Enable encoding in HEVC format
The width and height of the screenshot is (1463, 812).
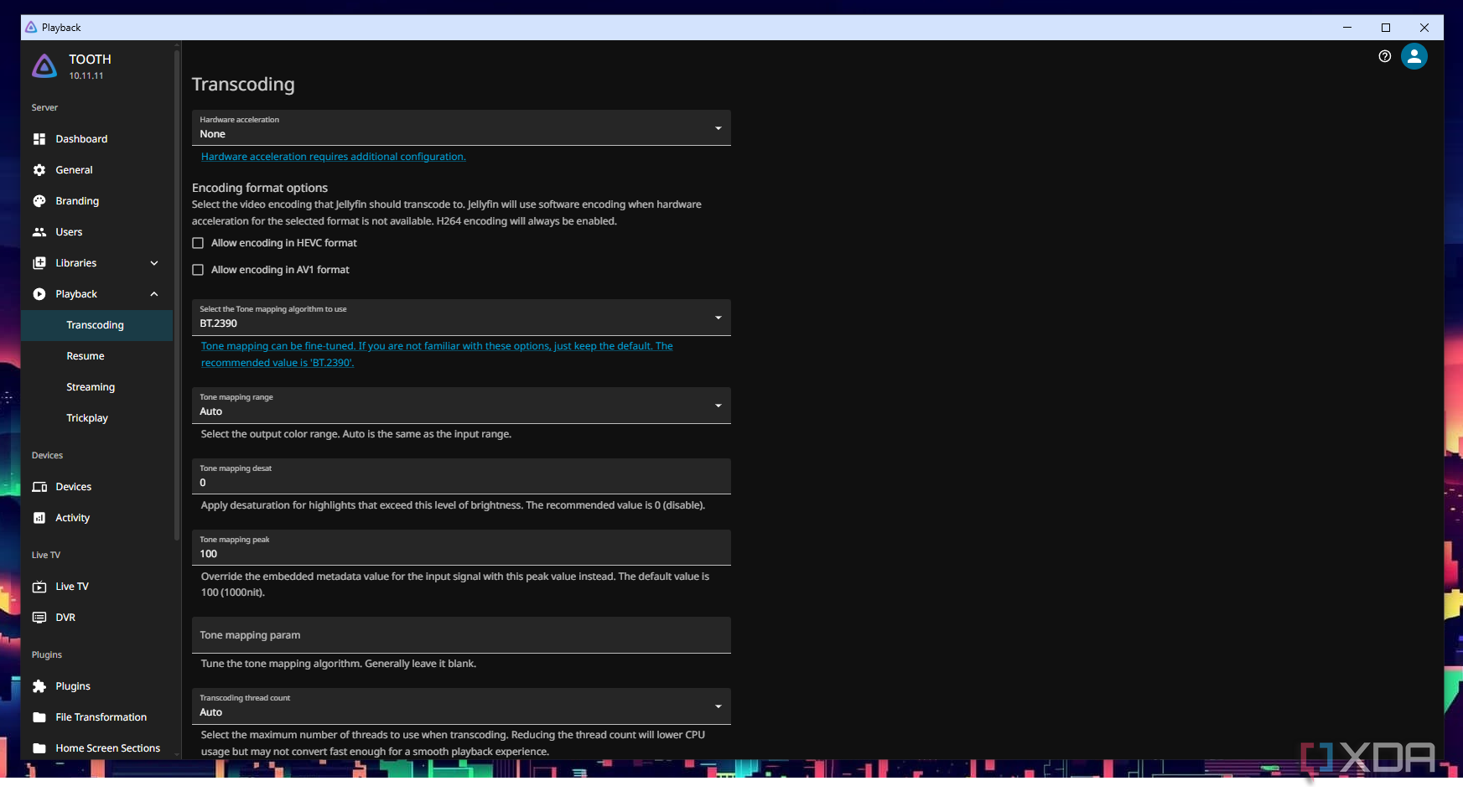click(198, 243)
